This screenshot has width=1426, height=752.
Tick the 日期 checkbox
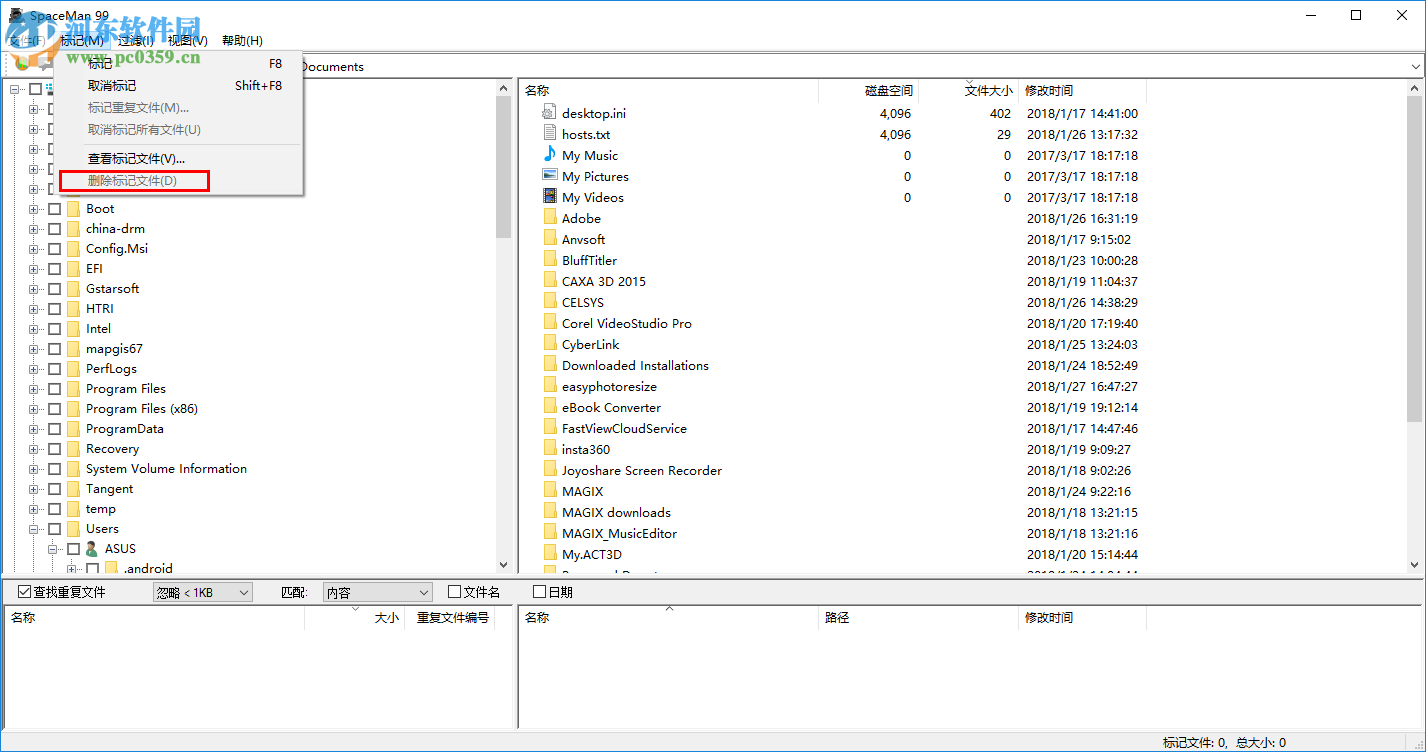tap(540, 592)
